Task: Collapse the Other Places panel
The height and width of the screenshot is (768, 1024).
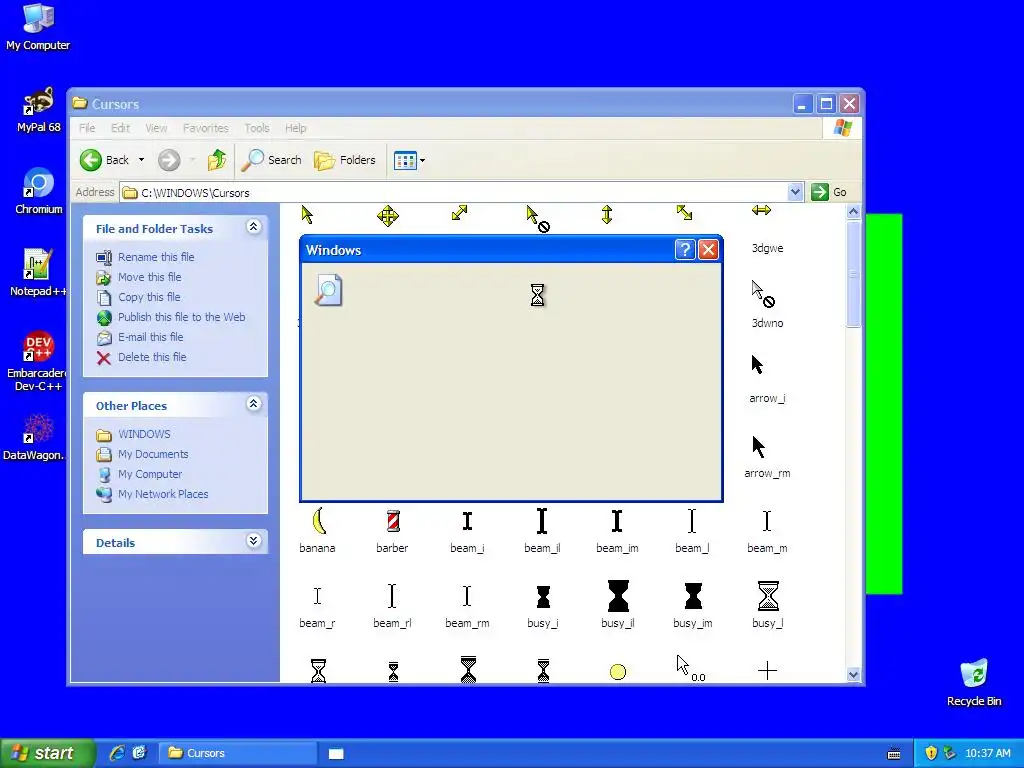Action: (x=253, y=404)
